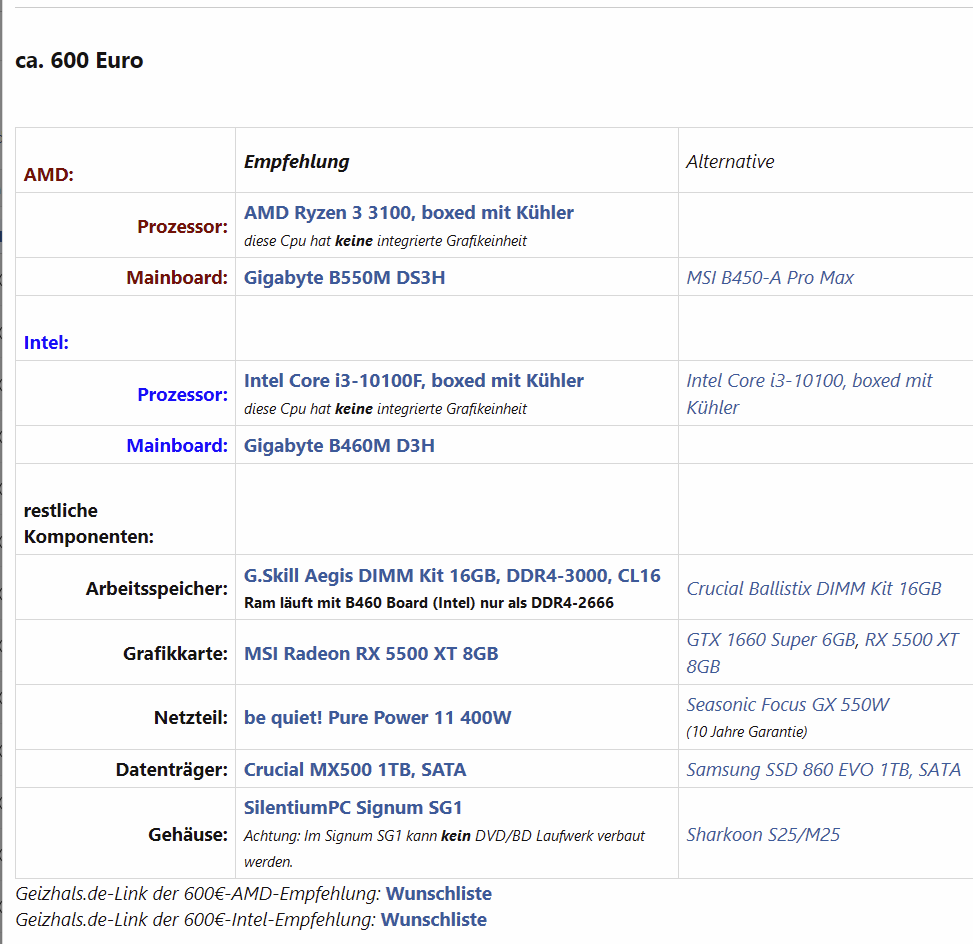Screen dimensions: 973x944
Task: Click the 'Alternative' column header
Action: click(730, 161)
